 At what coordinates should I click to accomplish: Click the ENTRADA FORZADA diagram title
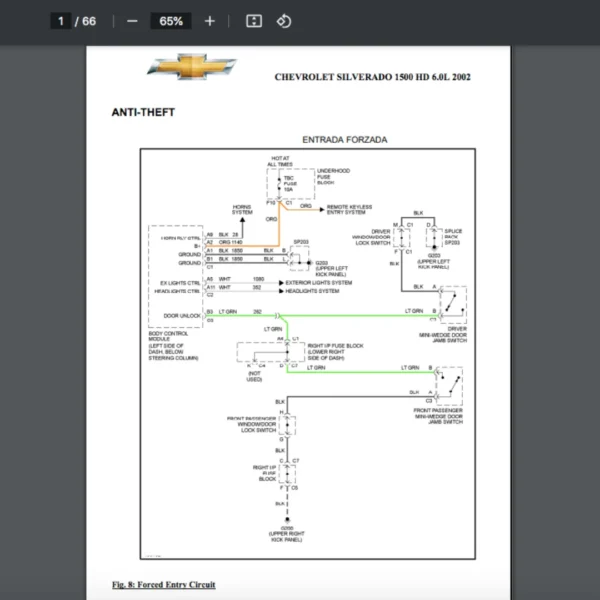coord(345,140)
